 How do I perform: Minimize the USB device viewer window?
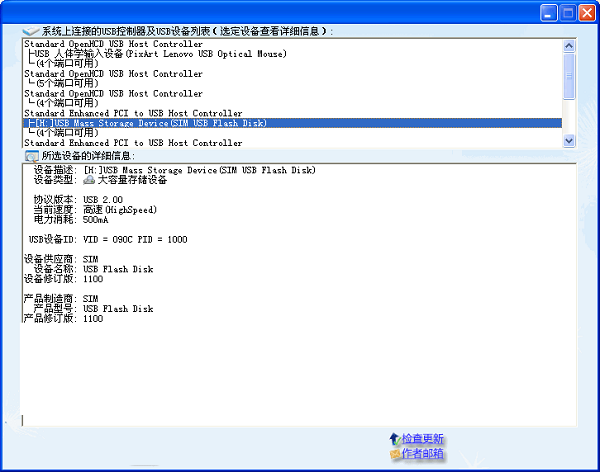(x=550, y=13)
